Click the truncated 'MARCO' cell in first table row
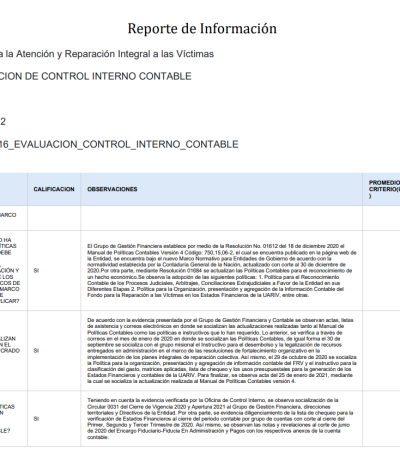 [x=13, y=218]
